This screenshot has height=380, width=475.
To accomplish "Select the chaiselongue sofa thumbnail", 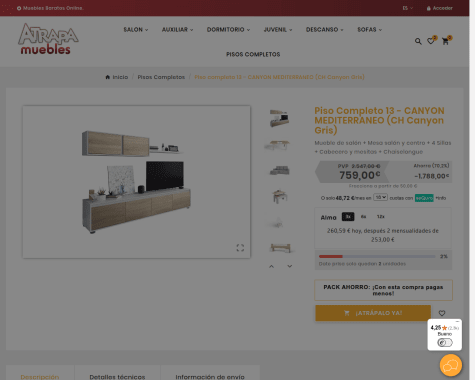I will (279, 170).
